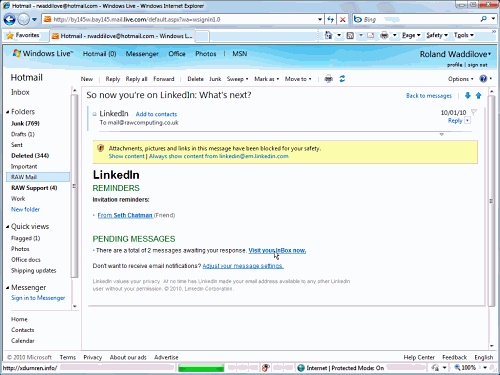Click Add to contacts link
Screen dimensions: 500x375
[156, 114]
